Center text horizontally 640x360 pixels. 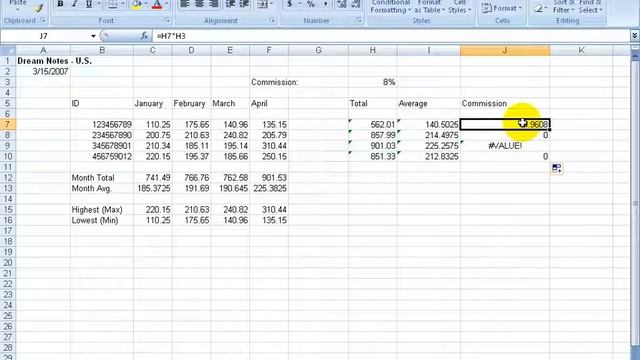click(199, 4)
